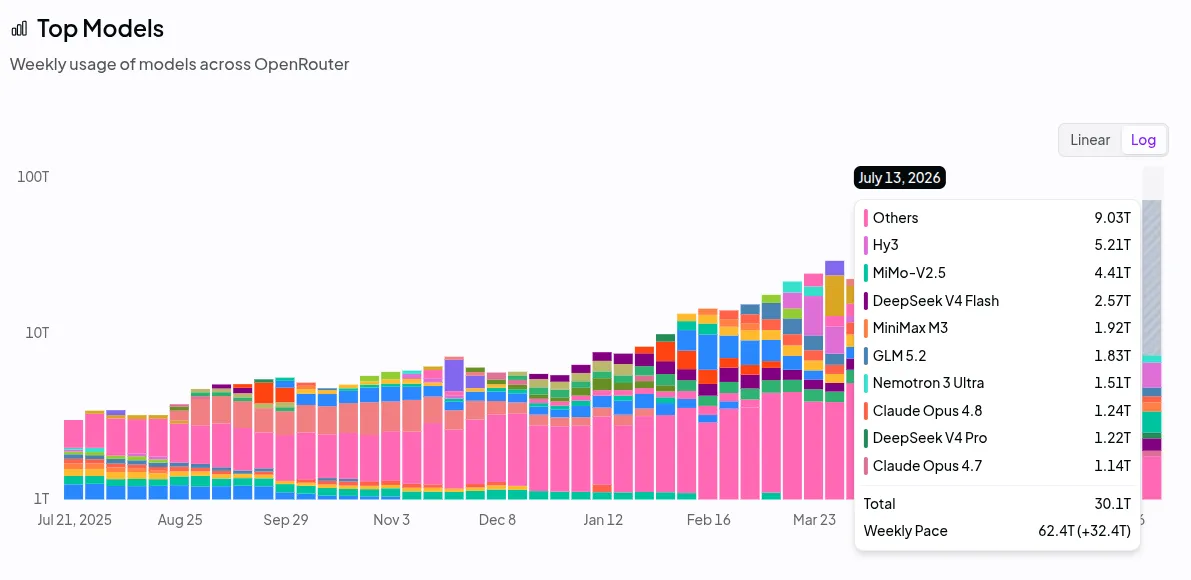Click the MiniMax M3 color swatch

pyautogui.click(x=866, y=328)
